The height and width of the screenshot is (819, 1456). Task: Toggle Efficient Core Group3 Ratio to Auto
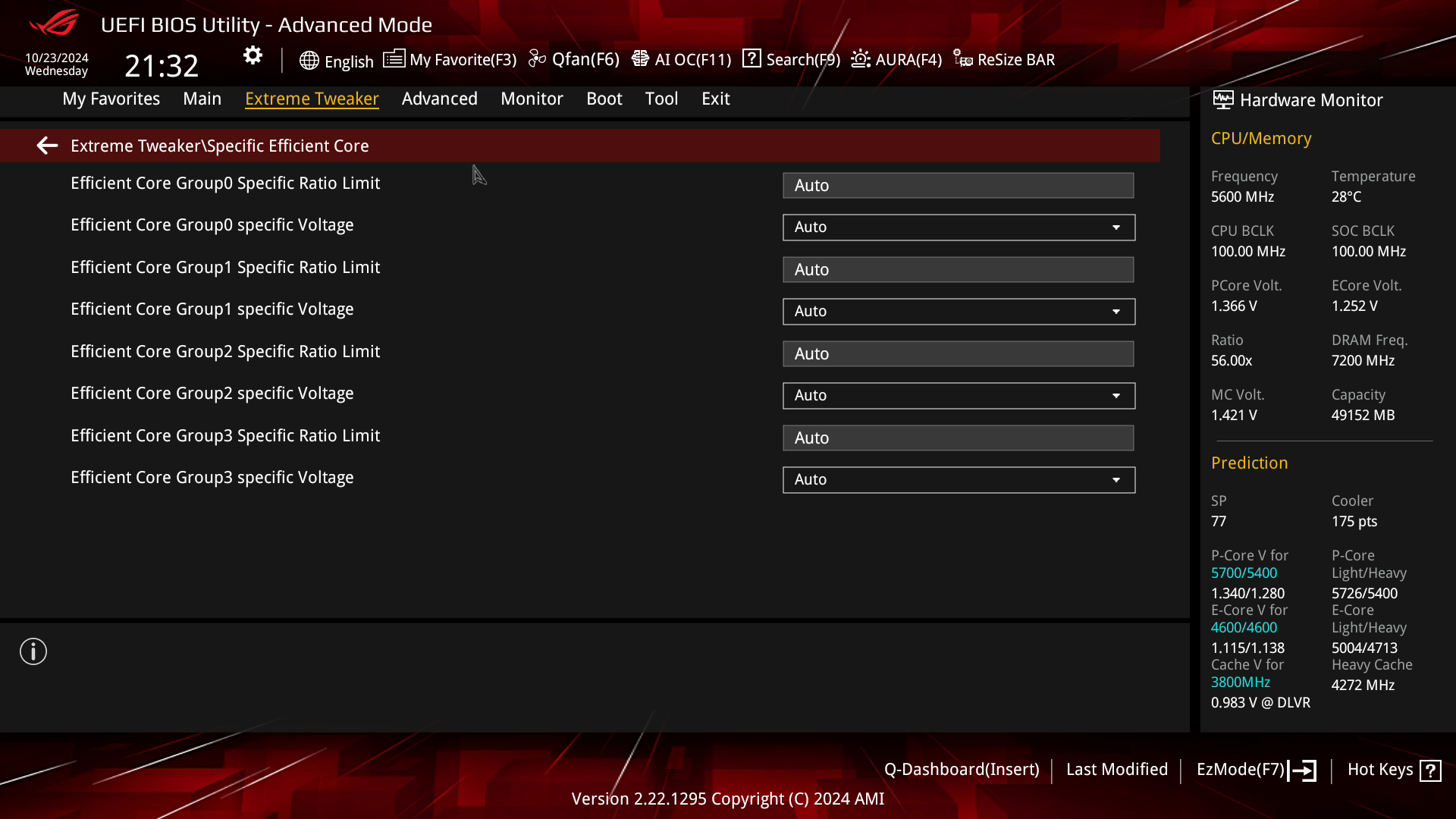(957, 437)
